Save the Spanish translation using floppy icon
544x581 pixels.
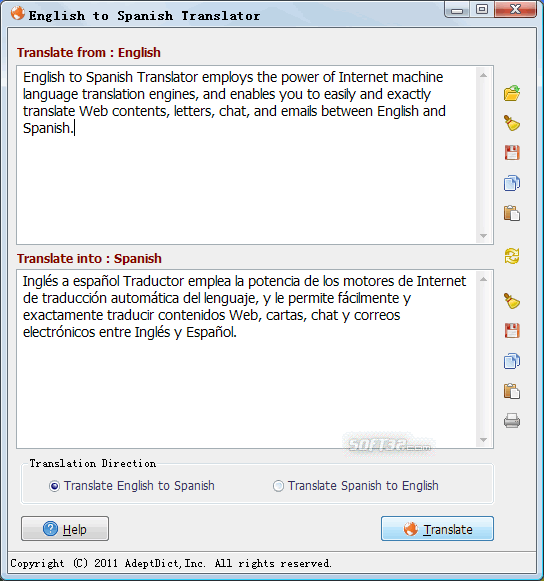pos(512,331)
